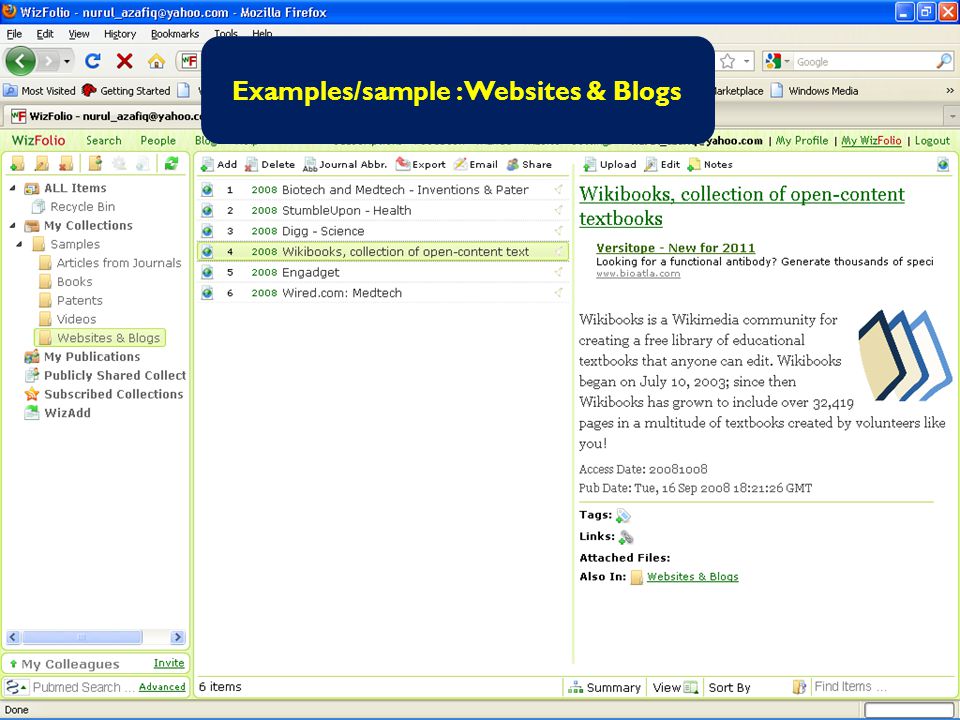Click the Upload button in detail pane
The width and height of the screenshot is (960, 720).
coord(610,164)
